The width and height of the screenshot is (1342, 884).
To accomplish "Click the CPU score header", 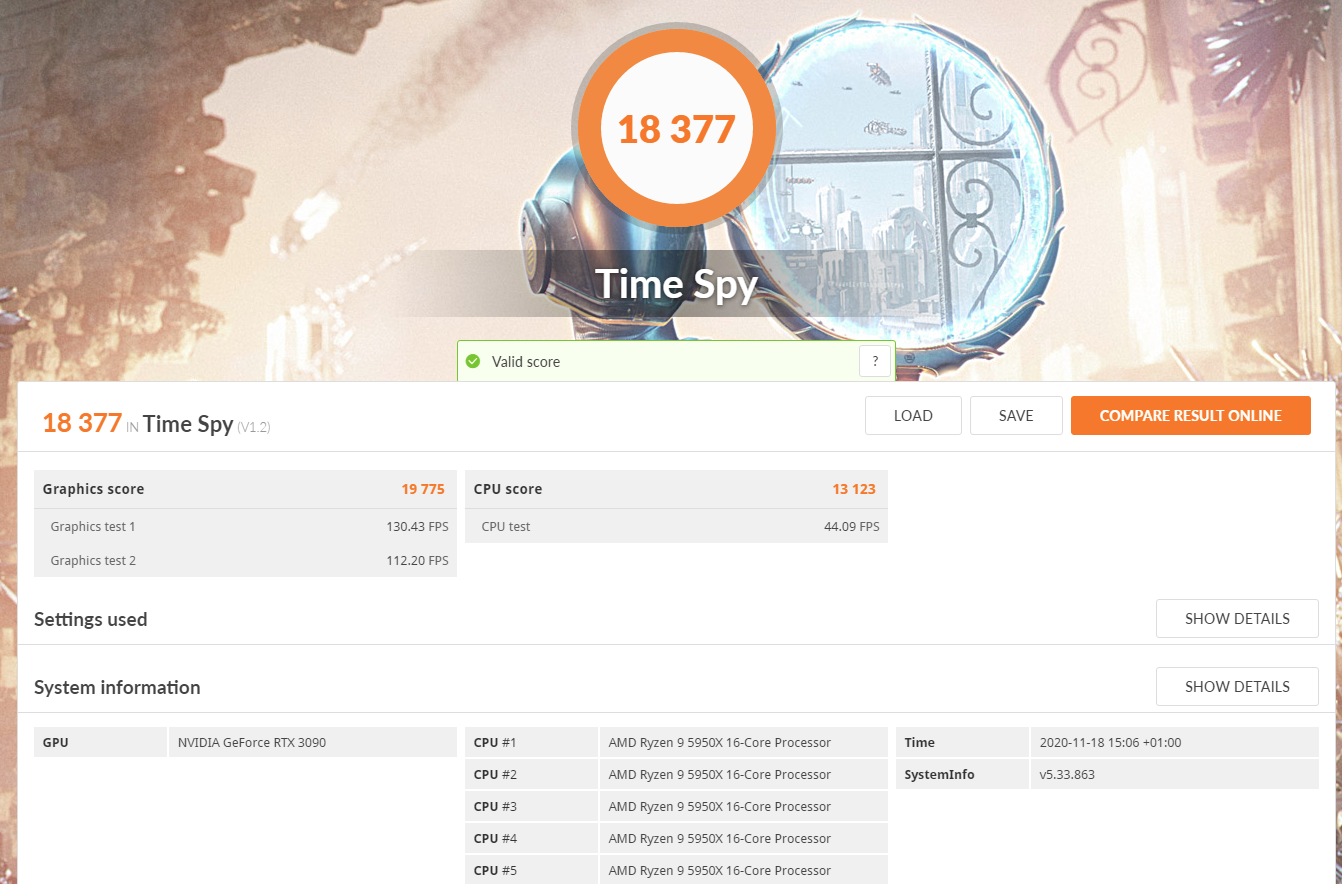I will click(508, 489).
